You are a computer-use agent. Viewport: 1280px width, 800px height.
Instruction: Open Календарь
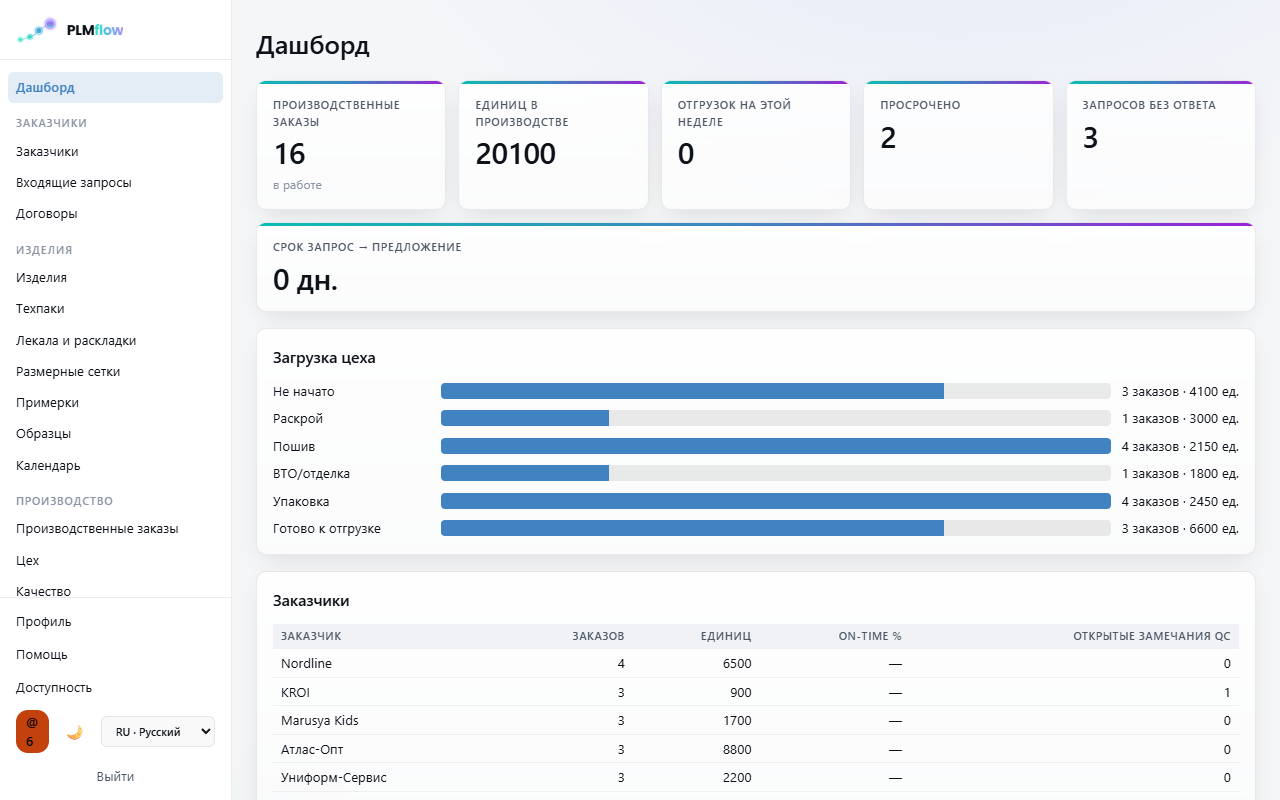point(115,466)
